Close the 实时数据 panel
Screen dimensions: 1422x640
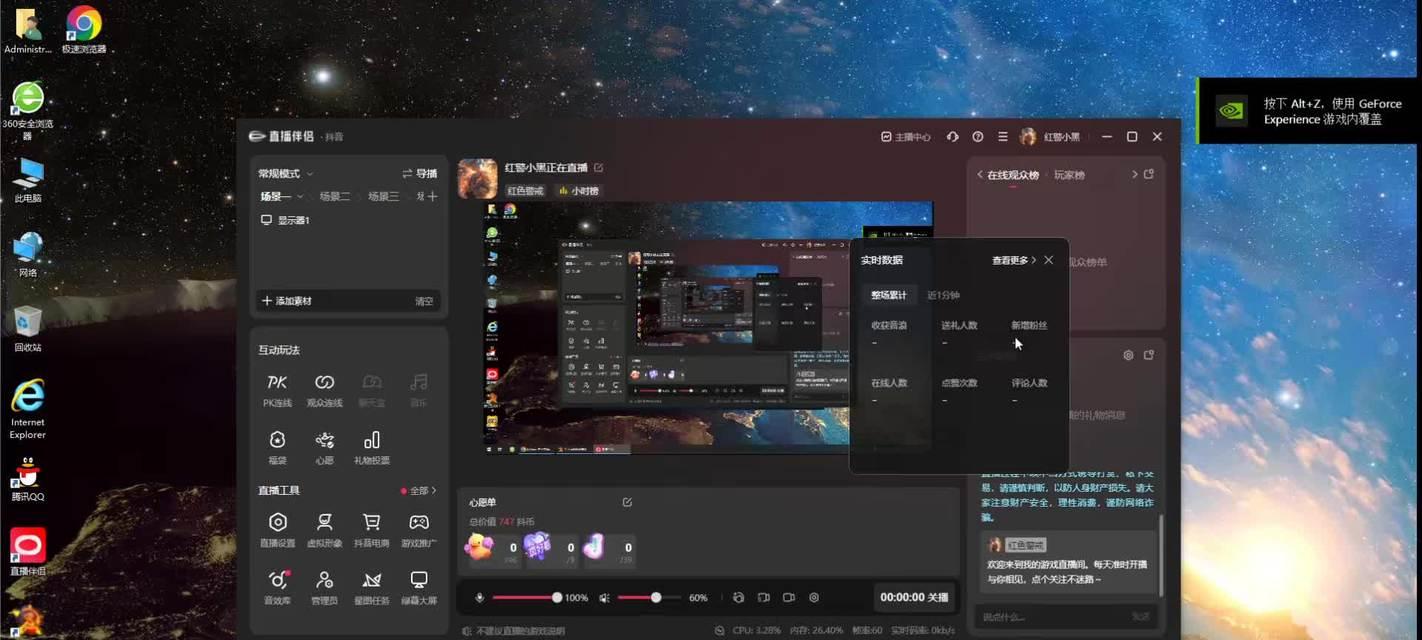pos(1048,260)
